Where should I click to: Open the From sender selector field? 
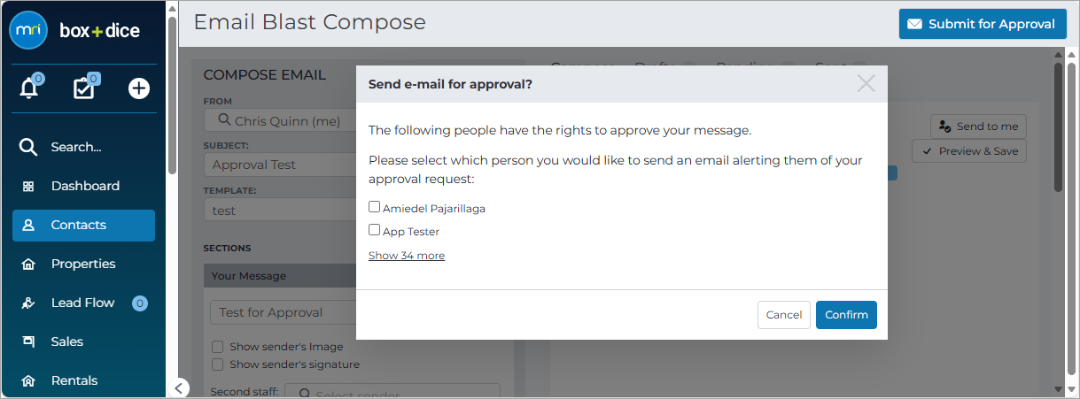280,121
